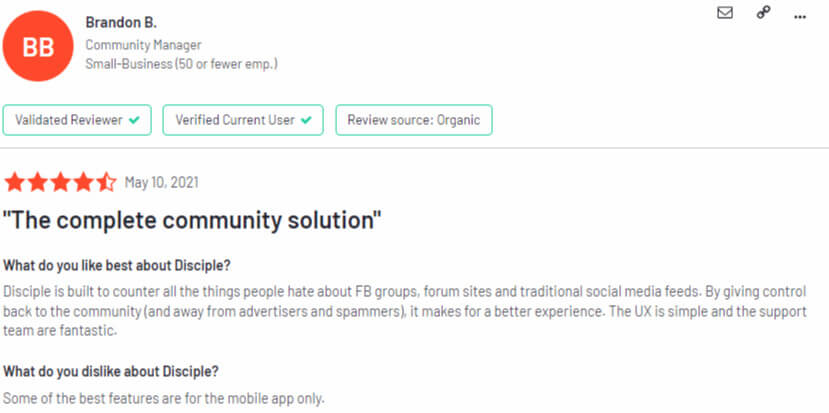Click the first rating star
This screenshot has width=829, height=413.
point(15,182)
